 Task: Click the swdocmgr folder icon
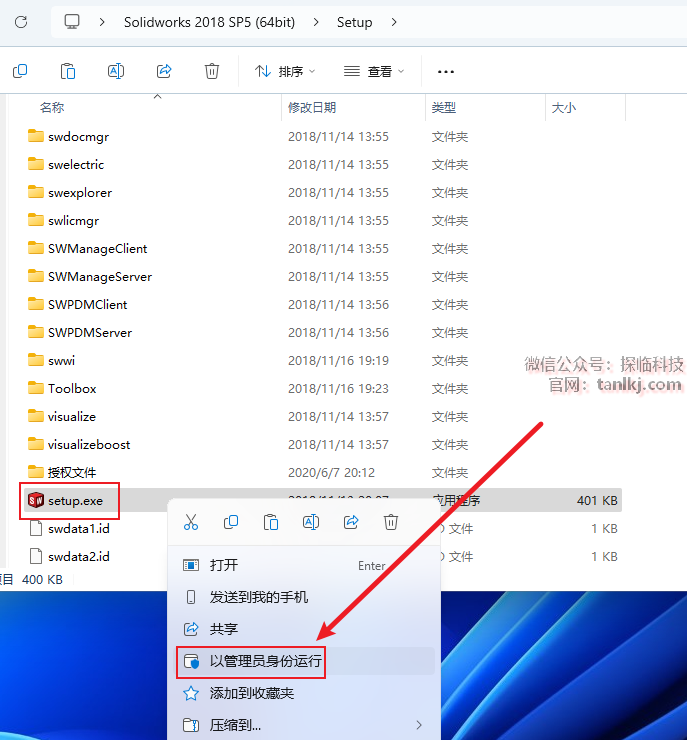pyautogui.click(x=36, y=136)
